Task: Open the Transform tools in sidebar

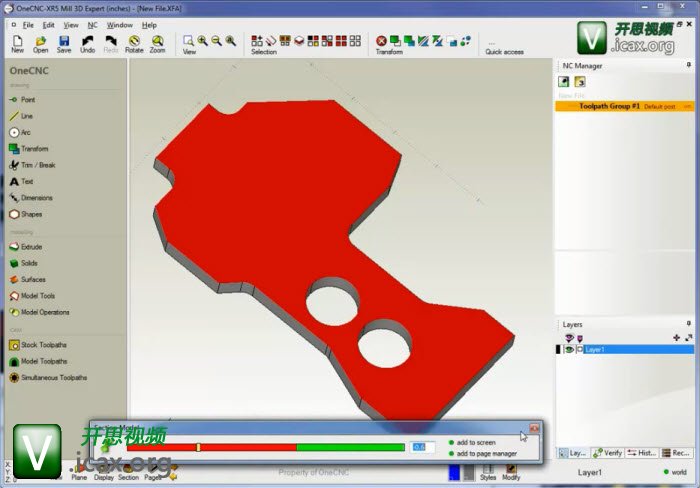Action: click(29, 149)
